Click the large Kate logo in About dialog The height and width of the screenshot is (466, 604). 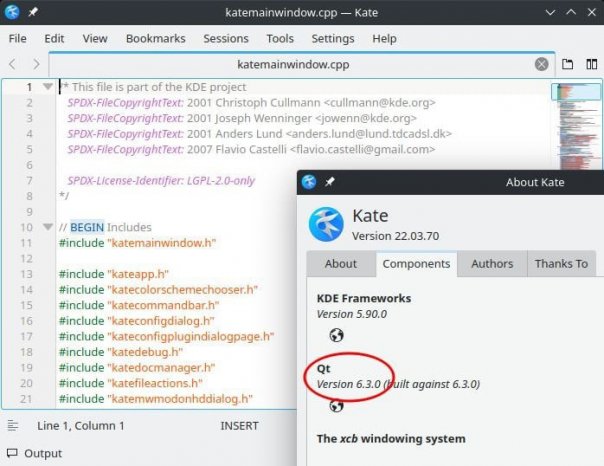point(326,225)
